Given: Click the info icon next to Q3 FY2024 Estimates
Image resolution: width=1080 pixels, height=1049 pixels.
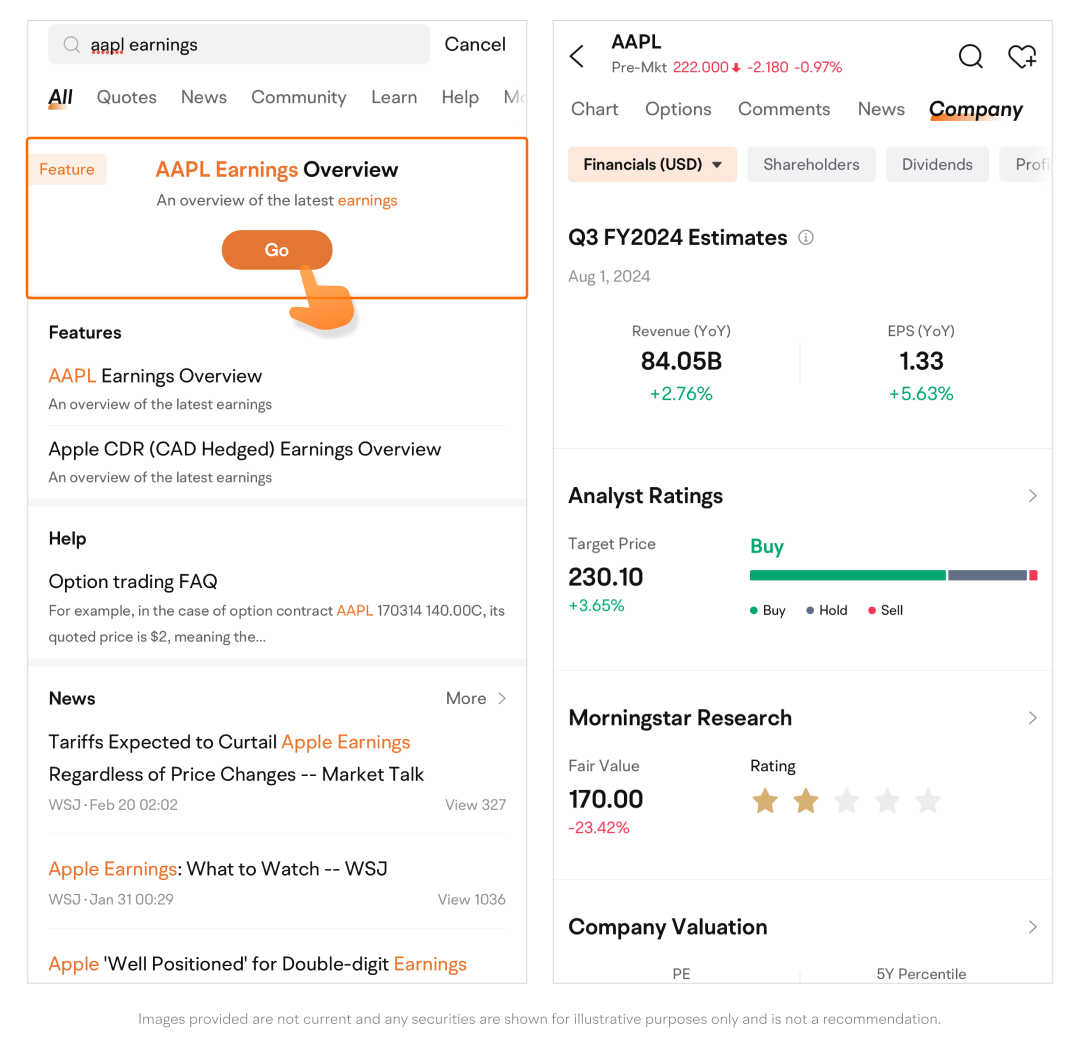Looking at the screenshot, I should (x=806, y=238).
